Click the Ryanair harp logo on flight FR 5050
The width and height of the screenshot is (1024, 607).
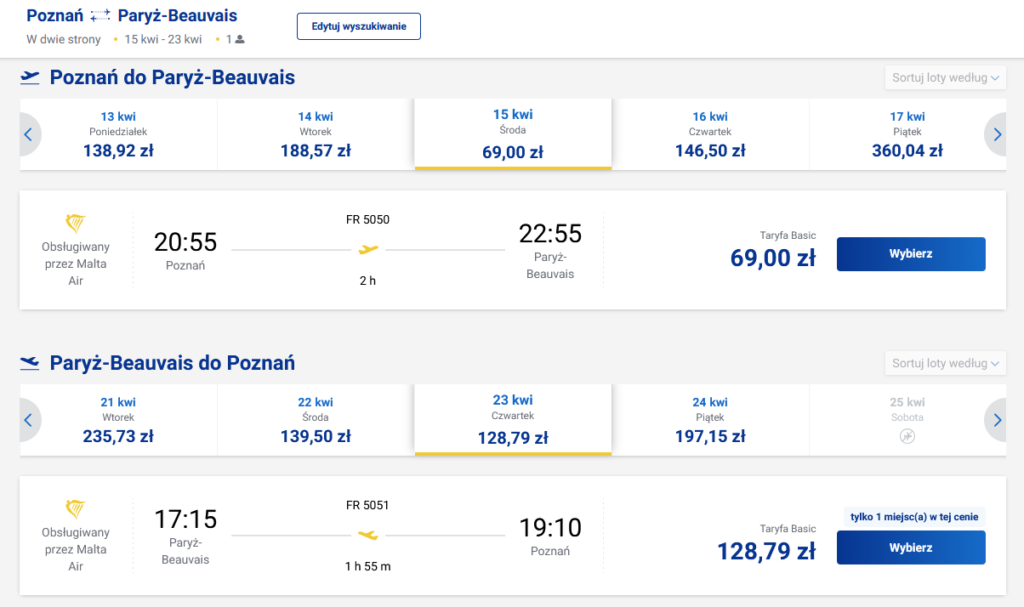[75, 224]
